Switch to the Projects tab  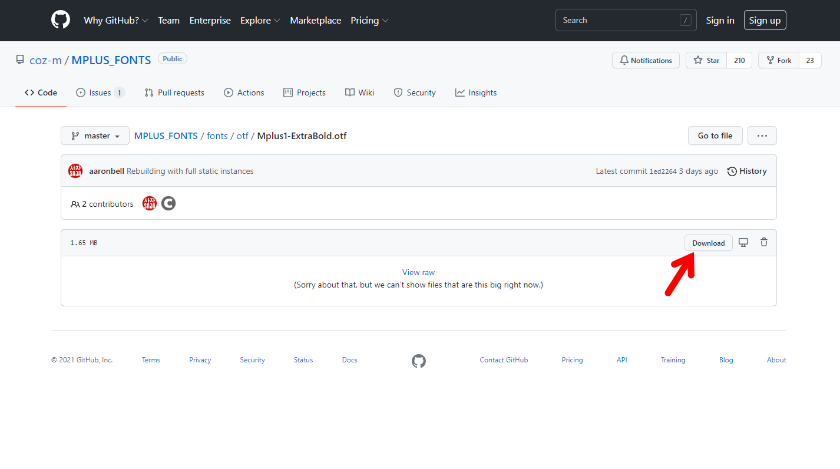click(x=304, y=92)
